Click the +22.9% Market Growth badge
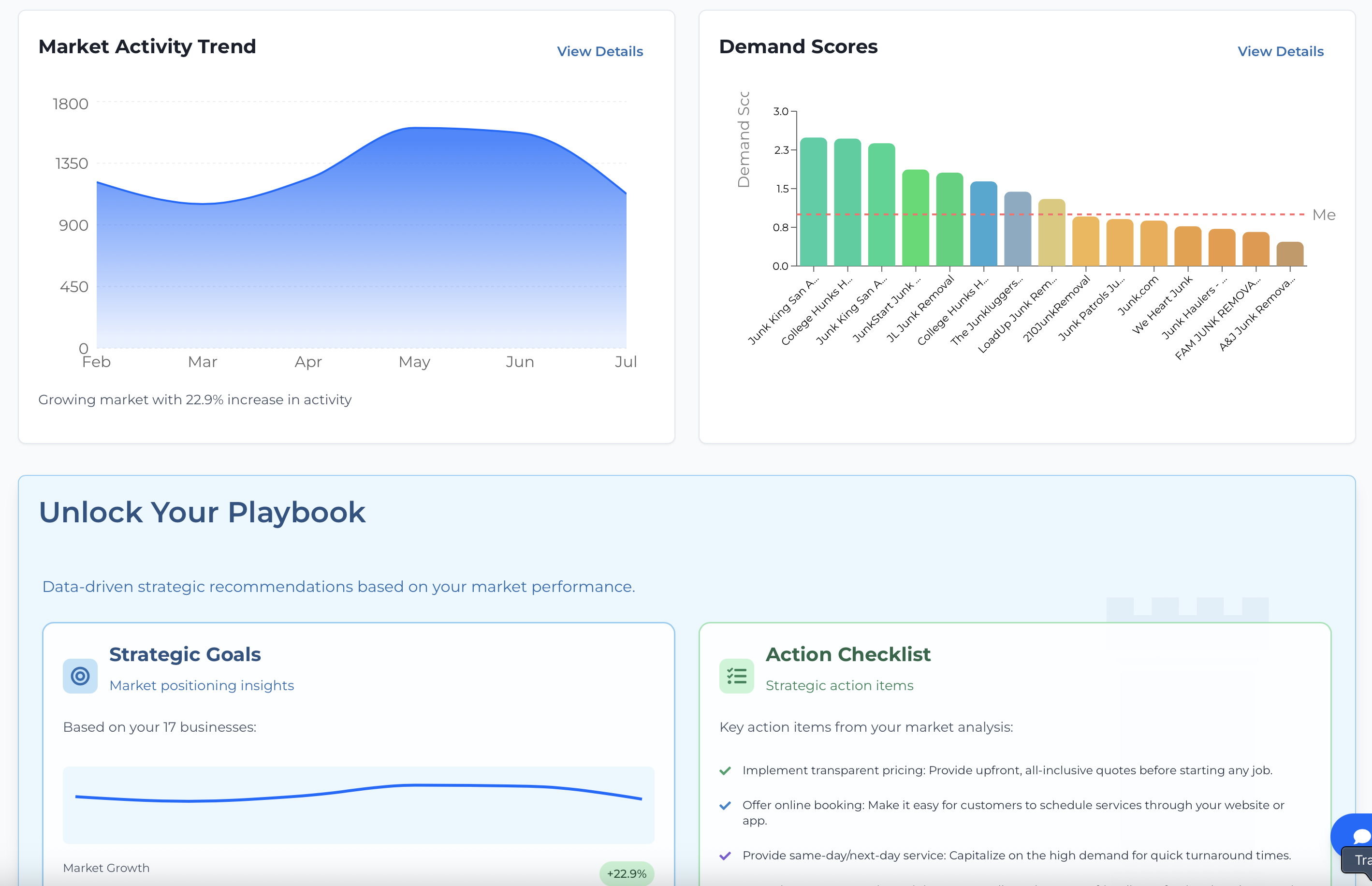 [626, 873]
